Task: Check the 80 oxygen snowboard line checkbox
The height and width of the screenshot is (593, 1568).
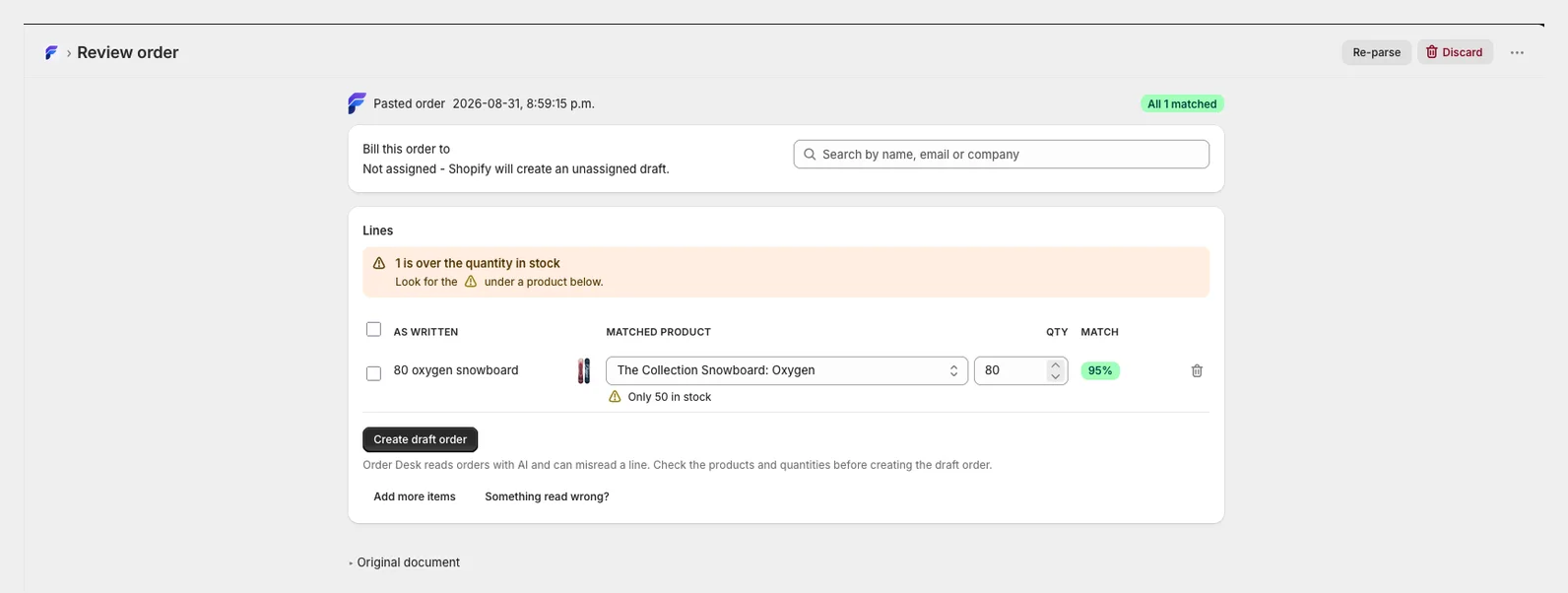Action: point(373,374)
